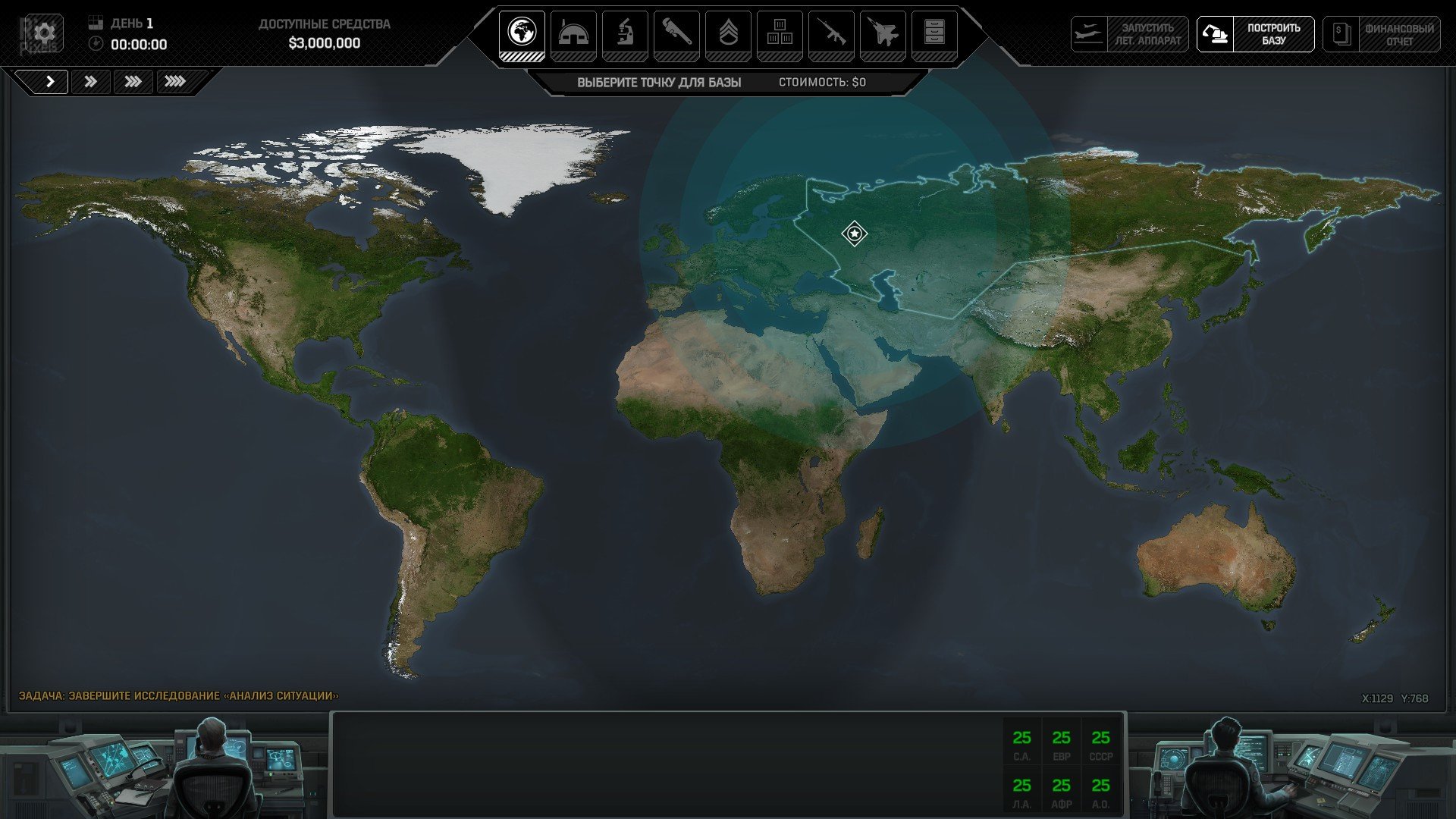Viewport: 1456px width, 819px height.
Task: Open the base hangar dome screen
Action: [x=573, y=36]
